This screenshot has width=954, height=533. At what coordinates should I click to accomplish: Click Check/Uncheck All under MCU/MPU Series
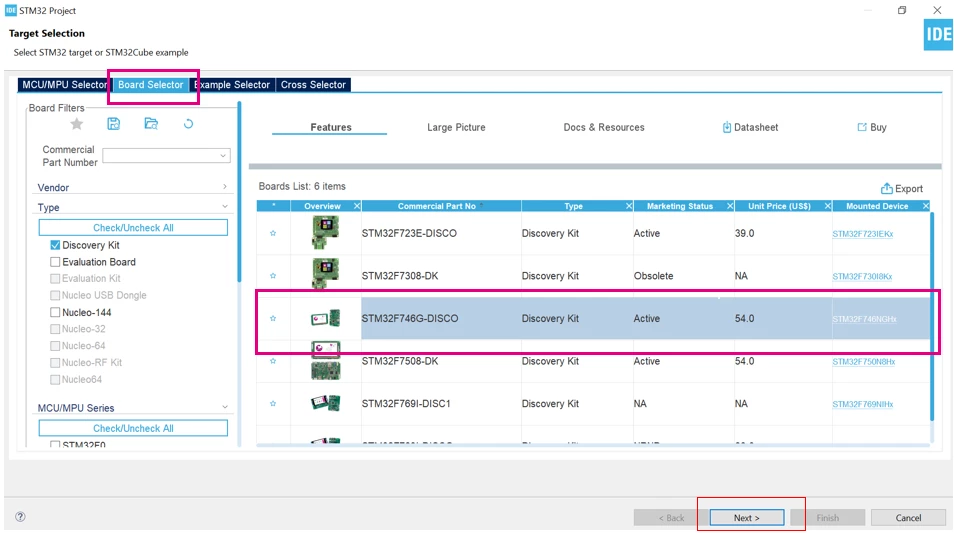(x=133, y=428)
